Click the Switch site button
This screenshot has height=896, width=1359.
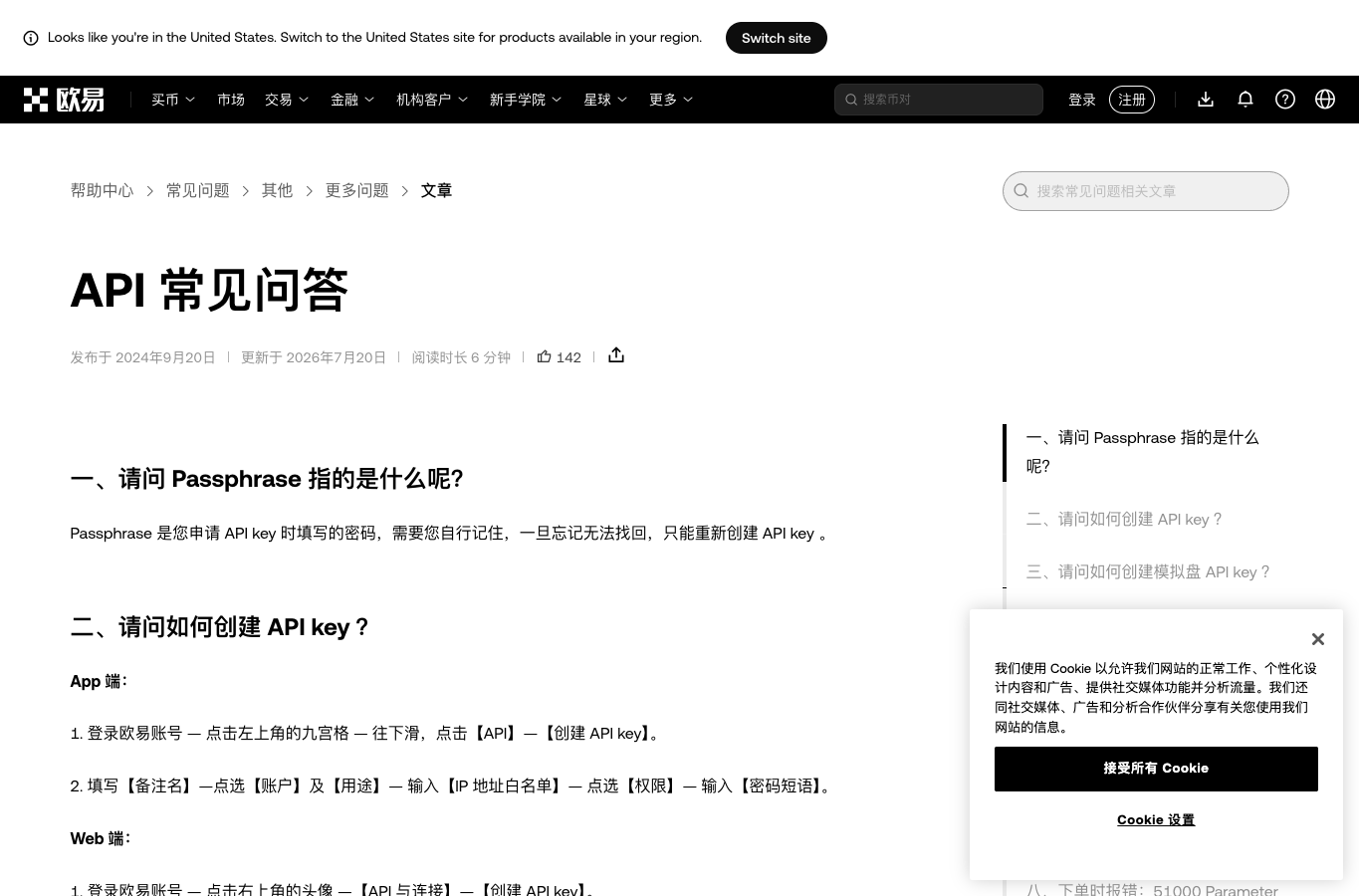tap(777, 38)
